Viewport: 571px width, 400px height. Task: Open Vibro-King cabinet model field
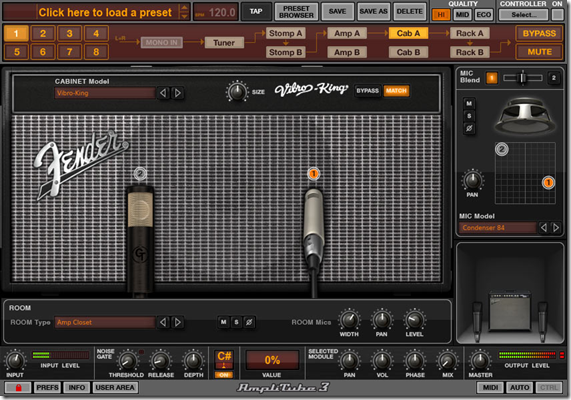(x=105, y=93)
